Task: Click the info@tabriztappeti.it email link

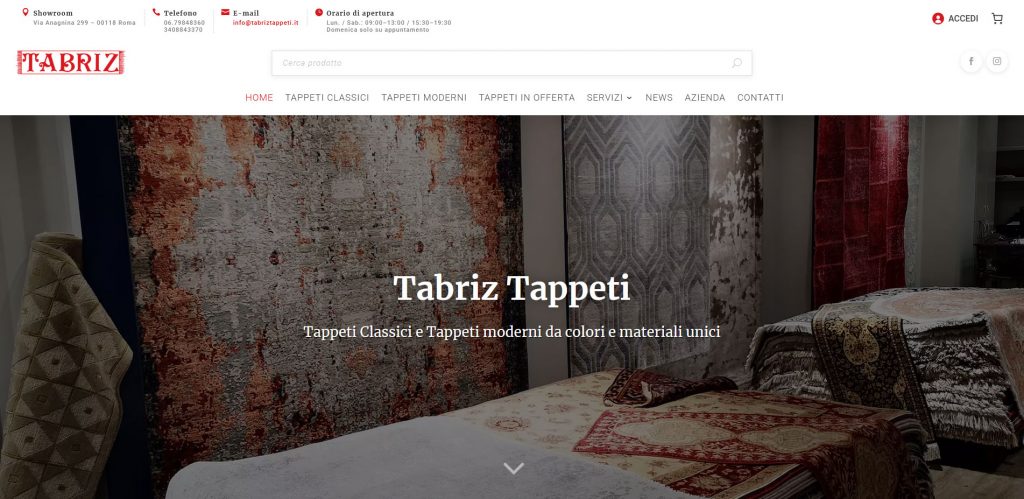Action: pyautogui.click(x=265, y=22)
